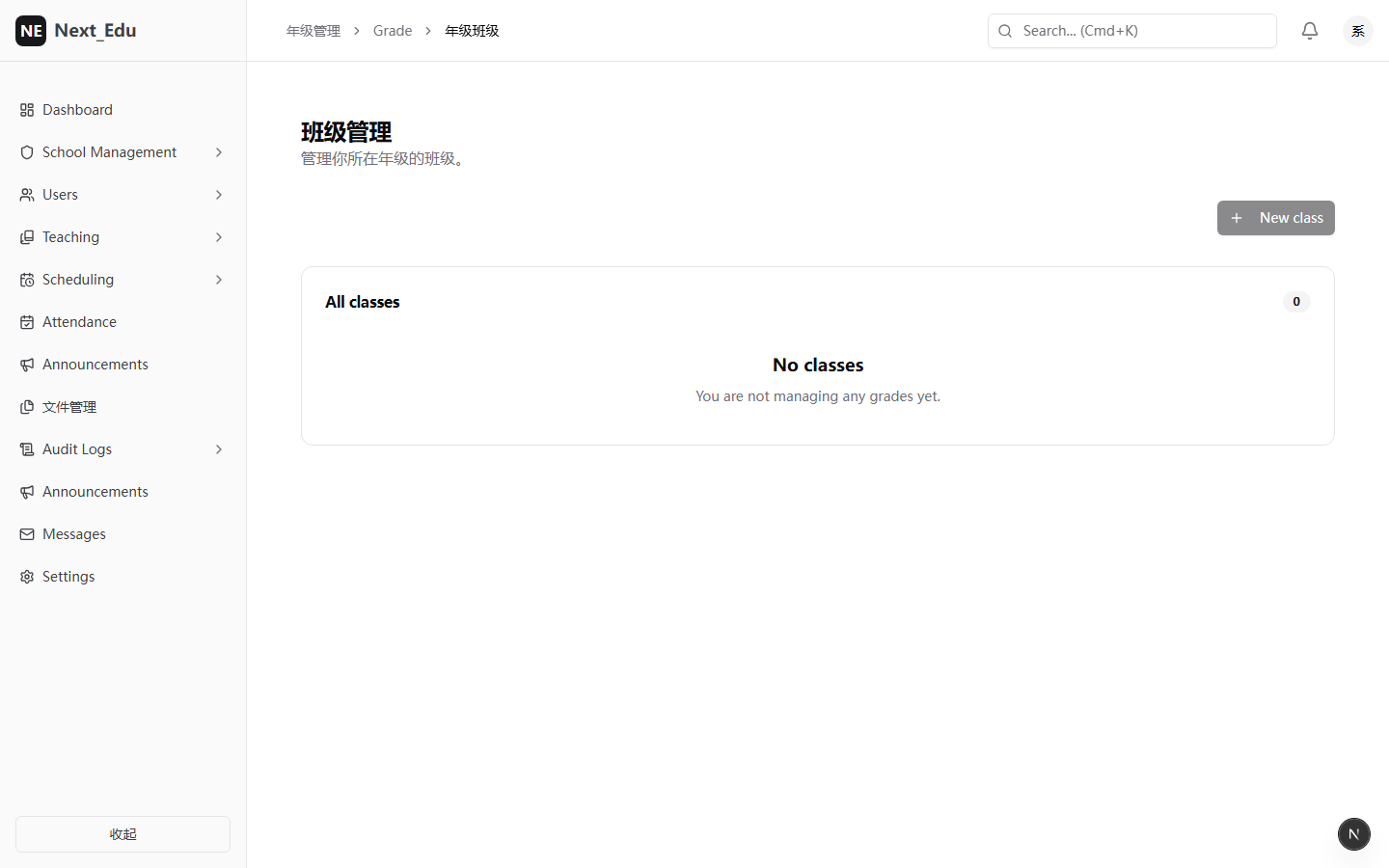Click 'You are not managing any grades yet'
The width and height of the screenshot is (1389, 868).
pos(818,396)
